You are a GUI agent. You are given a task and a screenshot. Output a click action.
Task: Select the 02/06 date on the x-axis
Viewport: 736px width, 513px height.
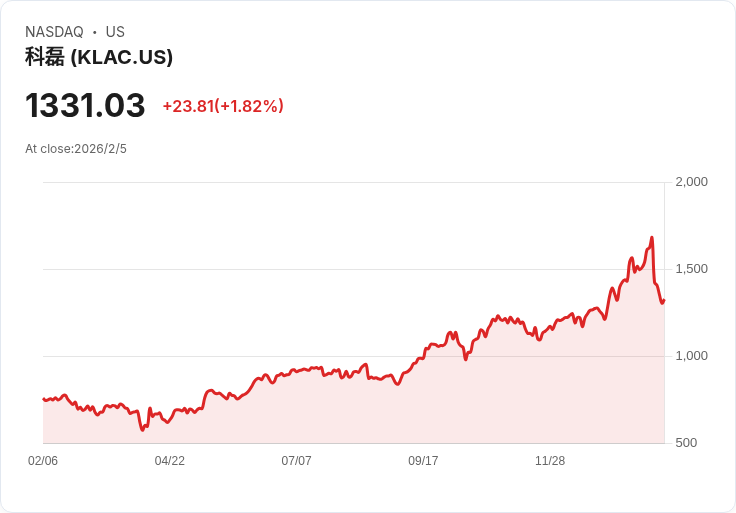[x=43, y=461]
